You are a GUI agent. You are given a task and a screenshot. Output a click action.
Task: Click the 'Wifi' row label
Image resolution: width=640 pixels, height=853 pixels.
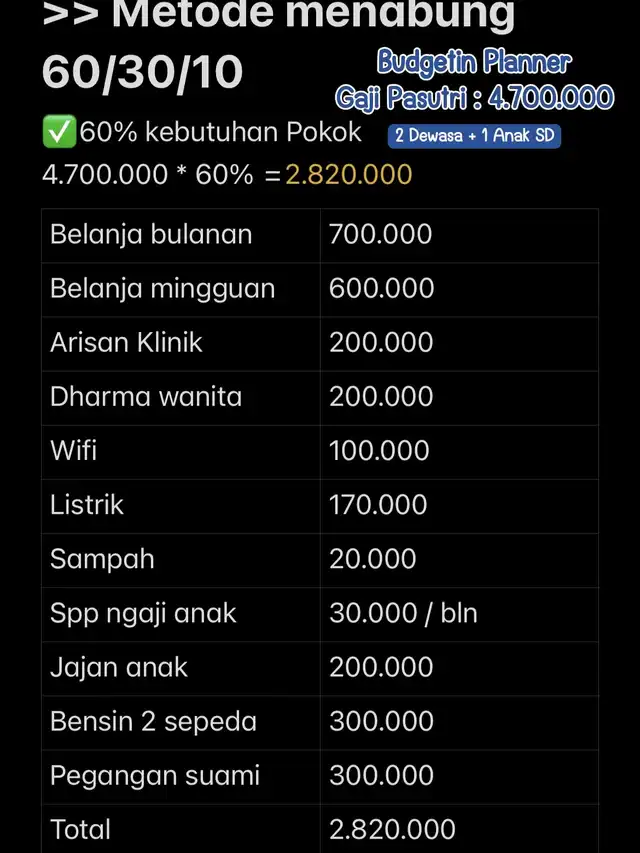73,450
